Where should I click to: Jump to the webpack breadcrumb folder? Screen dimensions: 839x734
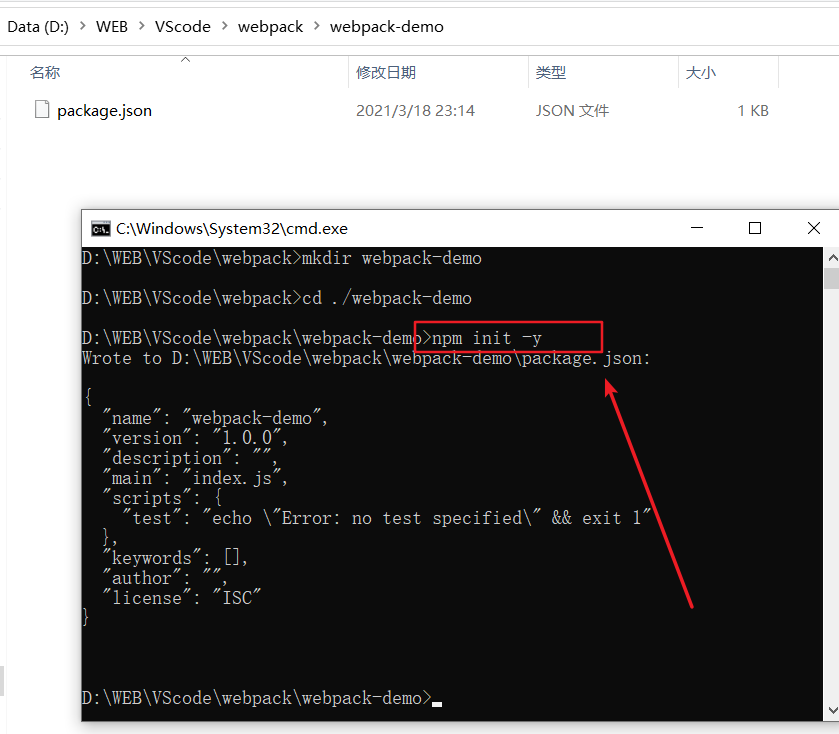point(270,27)
